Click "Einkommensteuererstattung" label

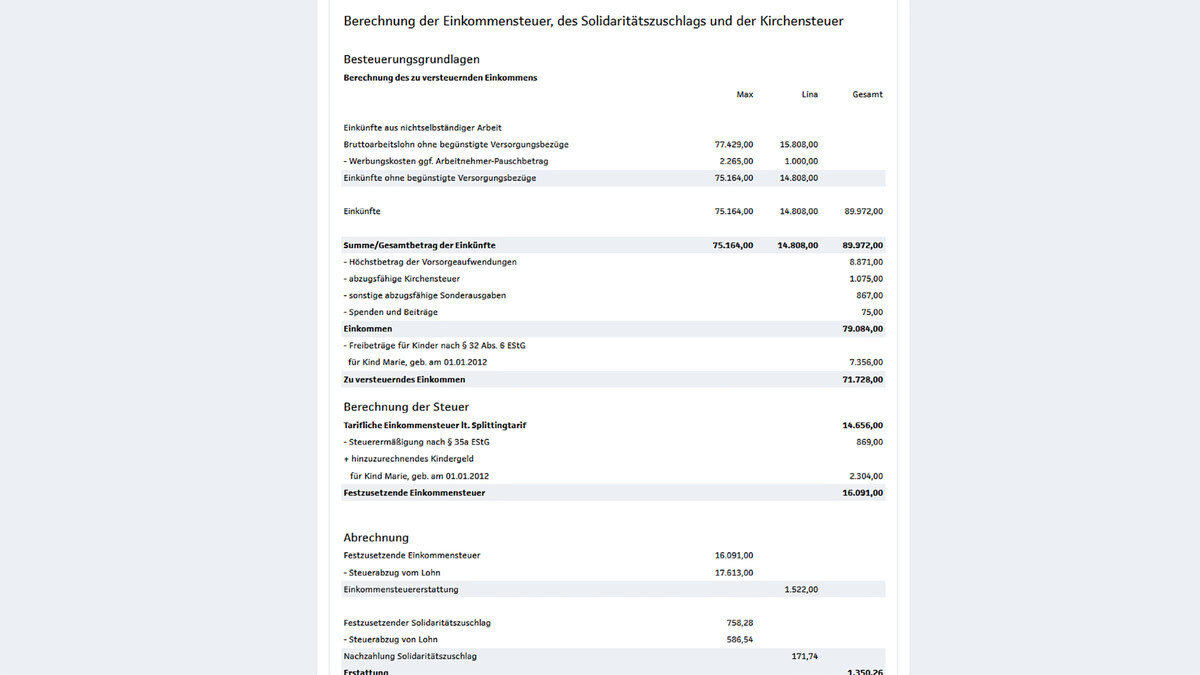click(401, 590)
